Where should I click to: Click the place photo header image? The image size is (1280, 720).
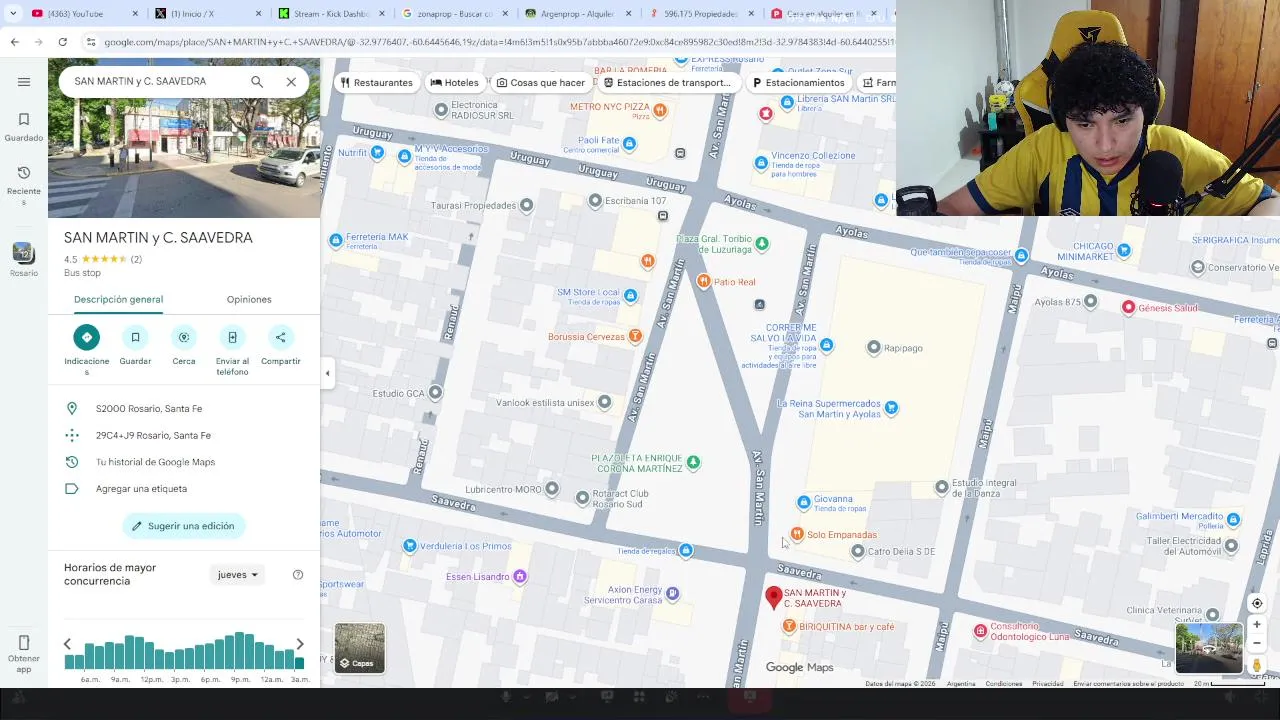tap(184, 158)
